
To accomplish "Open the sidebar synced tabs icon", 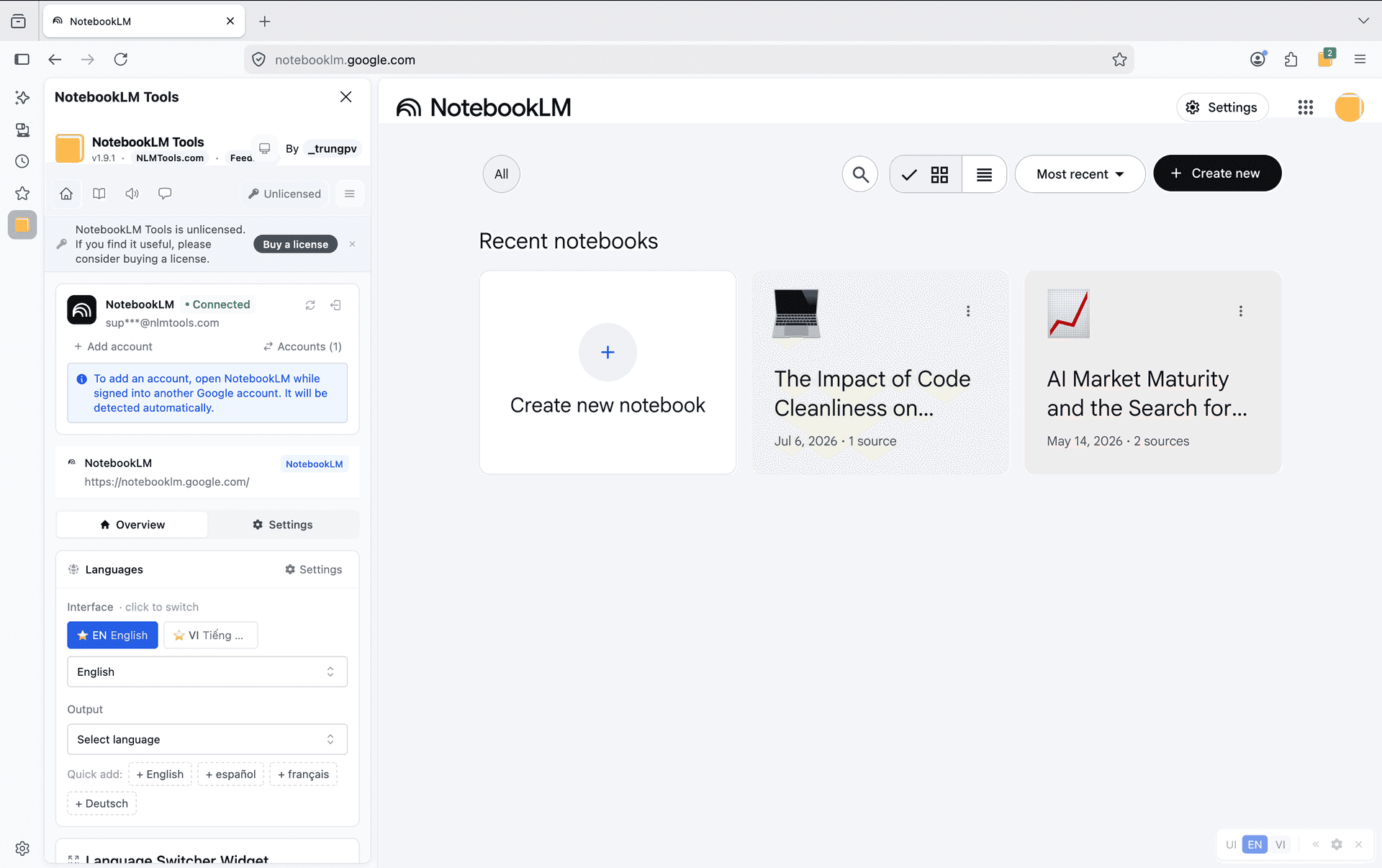I will 22,130.
